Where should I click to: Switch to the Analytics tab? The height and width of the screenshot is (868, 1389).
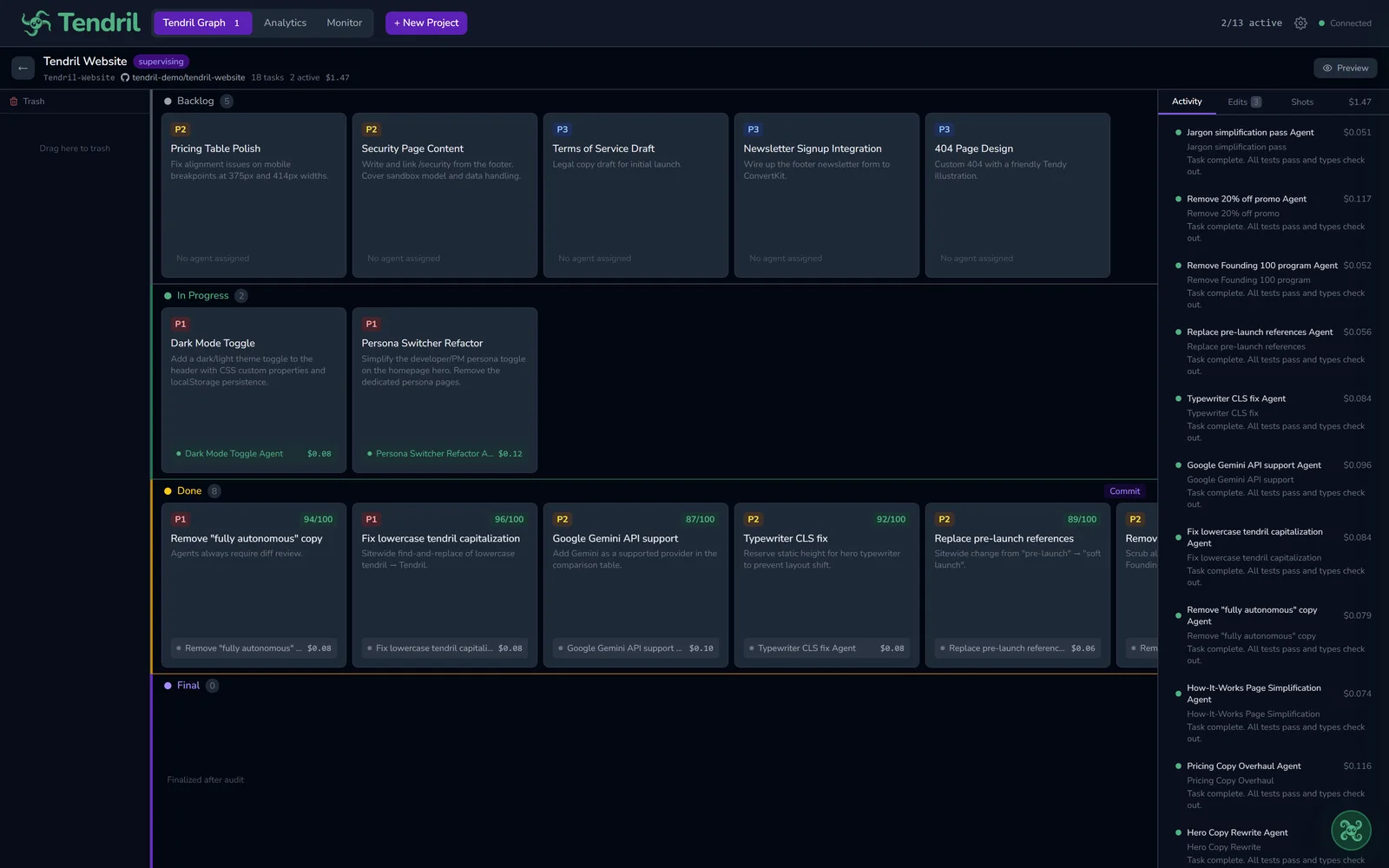(285, 23)
